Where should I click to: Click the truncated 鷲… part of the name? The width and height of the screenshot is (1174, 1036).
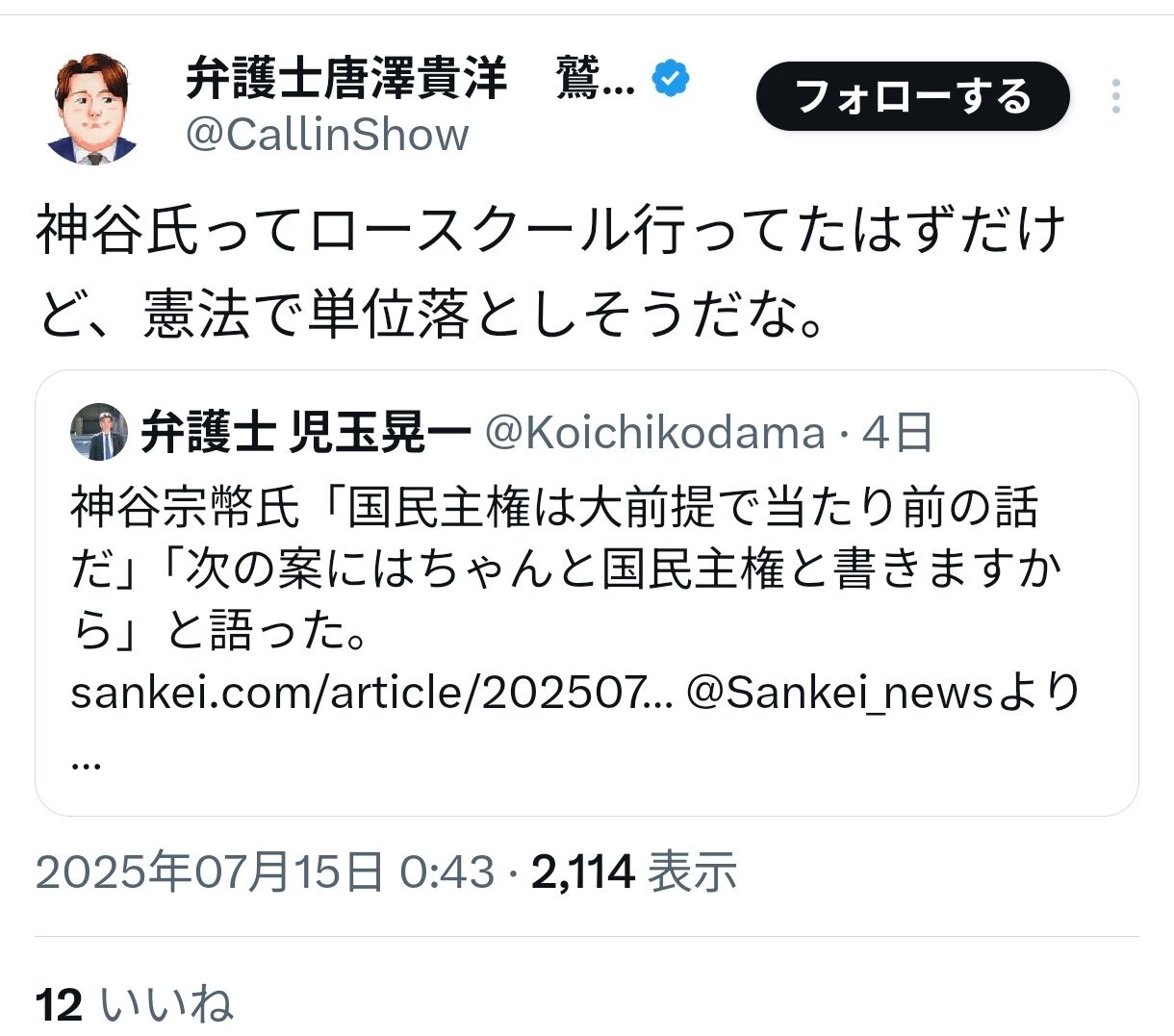tap(595, 79)
